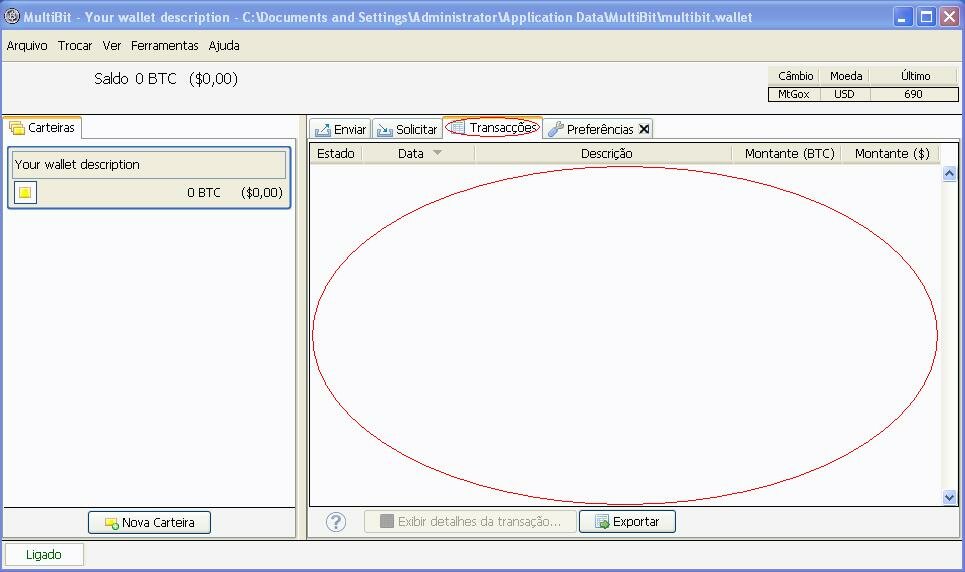Open the Trocar menu
965x572 pixels.
[x=75, y=46]
